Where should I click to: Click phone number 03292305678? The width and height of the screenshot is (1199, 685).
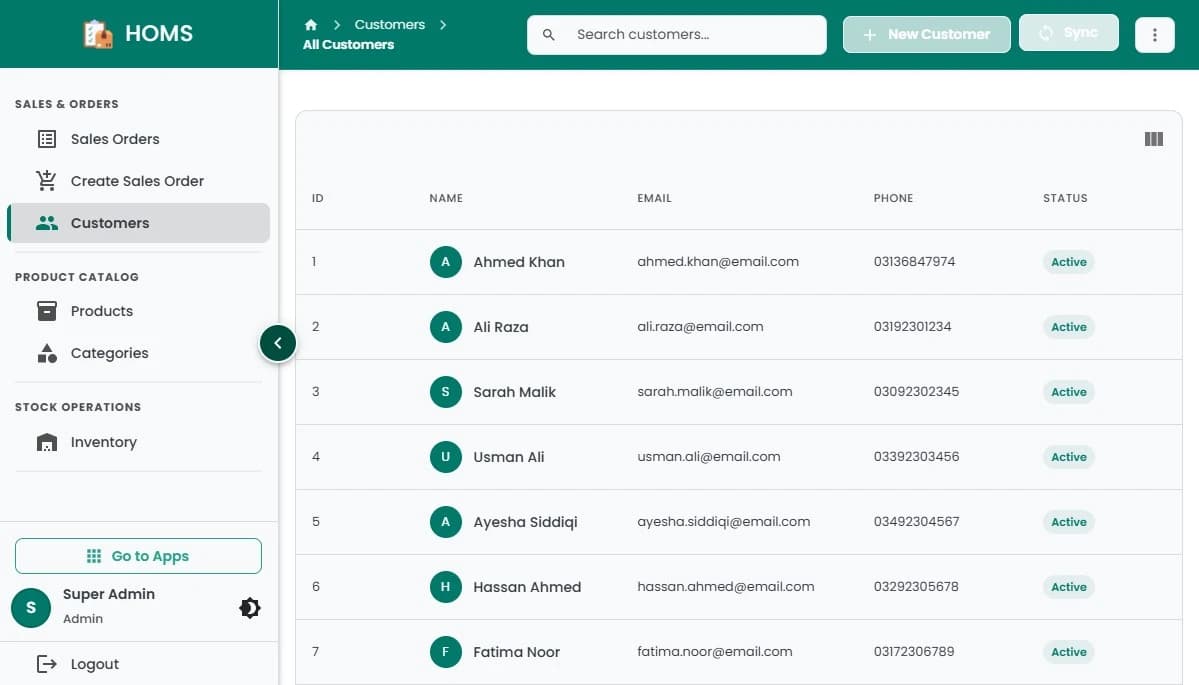[x=916, y=586]
